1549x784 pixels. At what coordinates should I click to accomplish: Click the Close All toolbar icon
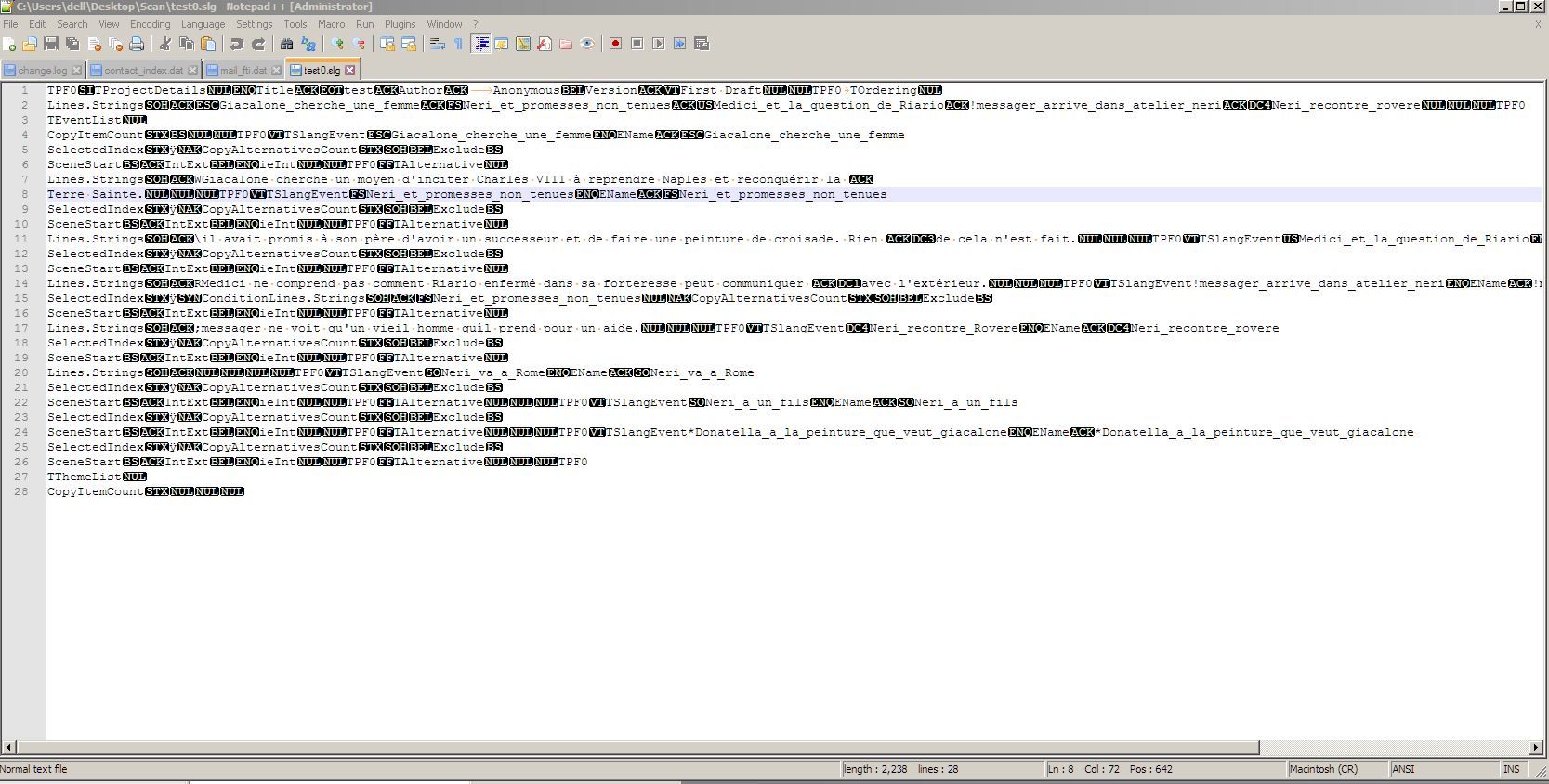tap(115, 44)
